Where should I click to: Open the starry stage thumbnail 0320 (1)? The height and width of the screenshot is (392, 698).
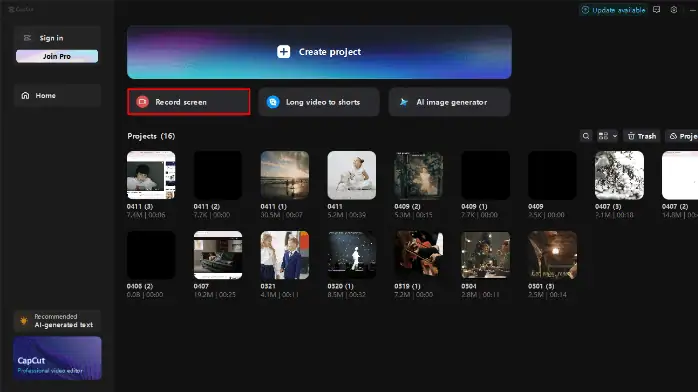(352, 255)
